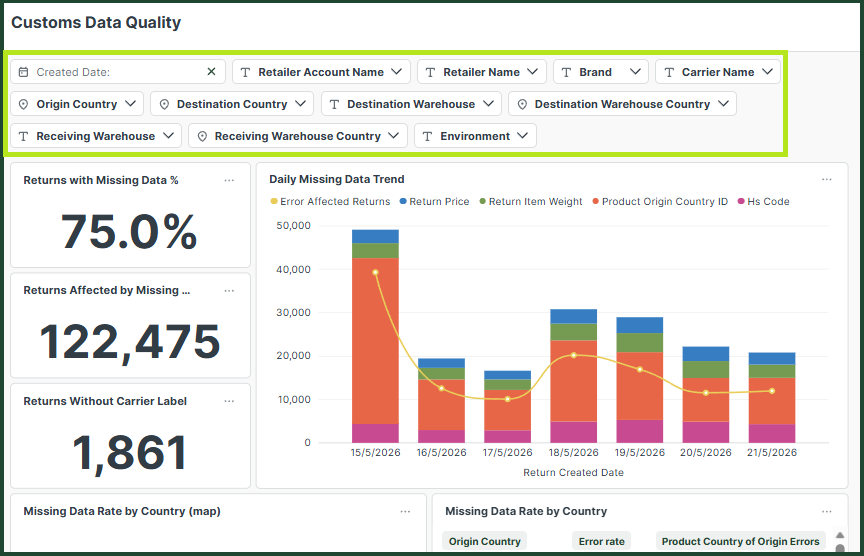Click the 21/5/2026 stacked bar
The width and height of the screenshot is (864, 556).
click(772, 397)
